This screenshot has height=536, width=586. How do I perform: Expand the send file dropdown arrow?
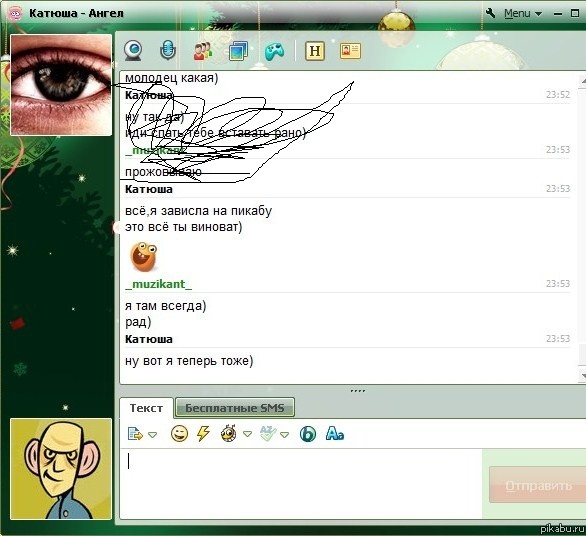coord(152,435)
